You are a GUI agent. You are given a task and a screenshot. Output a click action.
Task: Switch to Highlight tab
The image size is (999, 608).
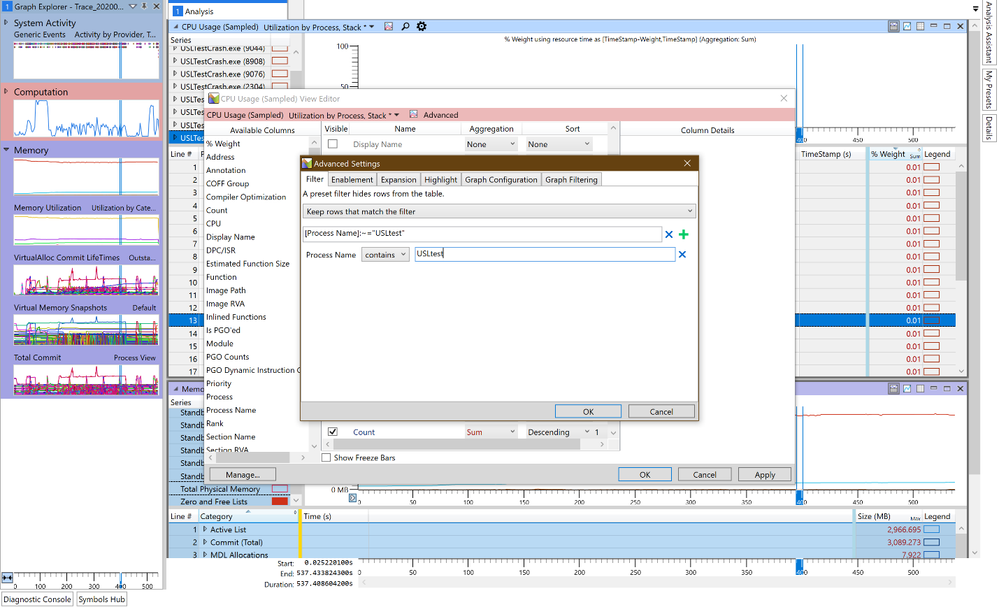pyautogui.click(x=440, y=180)
